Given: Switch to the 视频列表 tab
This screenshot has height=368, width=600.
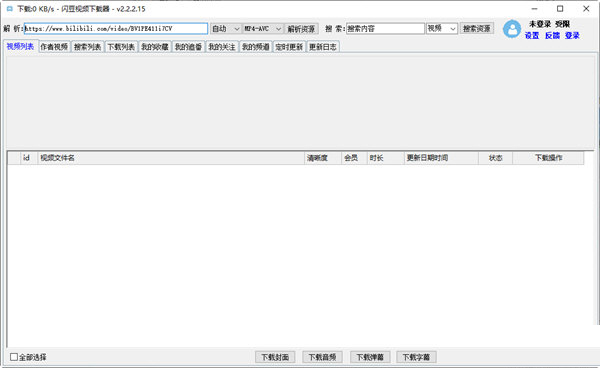Looking at the screenshot, I should click(x=20, y=47).
